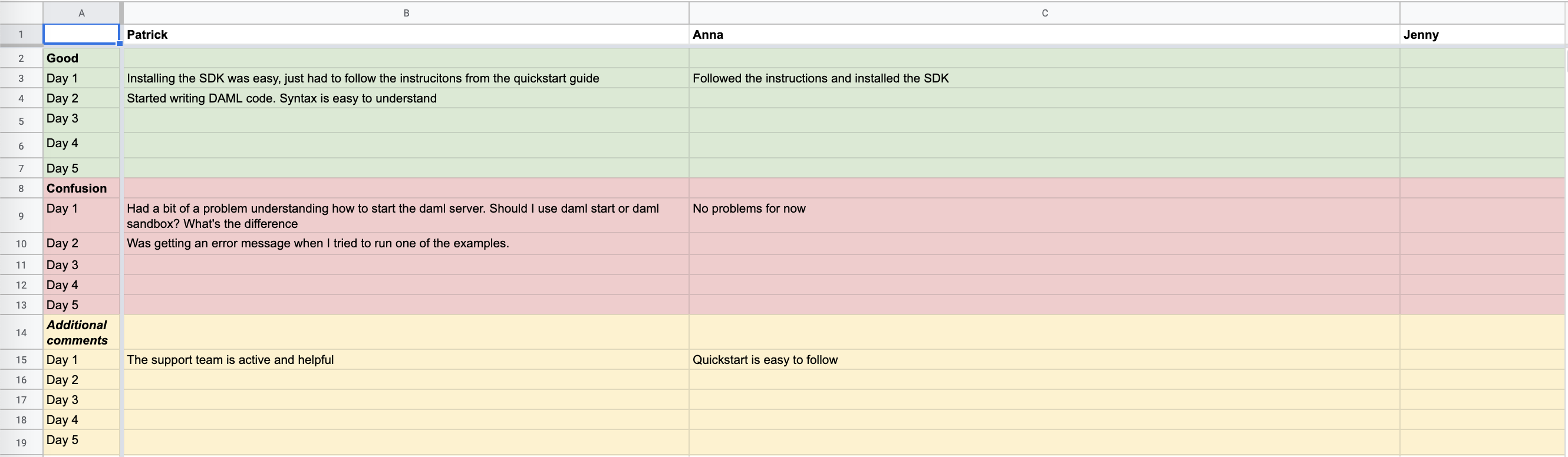This screenshot has height=457, width=1568.
Task: Select 'Day 5' in the Good section
Action: [81, 168]
